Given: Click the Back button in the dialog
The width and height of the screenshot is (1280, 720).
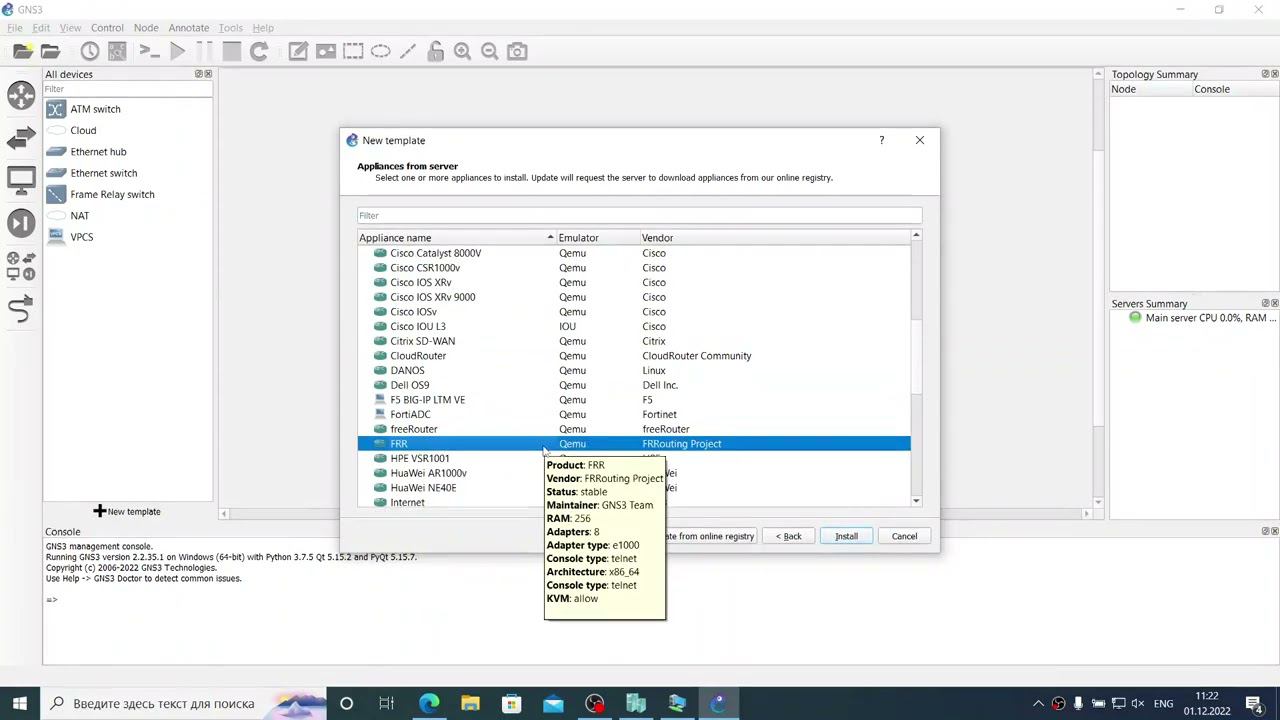Looking at the screenshot, I should (x=789, y=536).
